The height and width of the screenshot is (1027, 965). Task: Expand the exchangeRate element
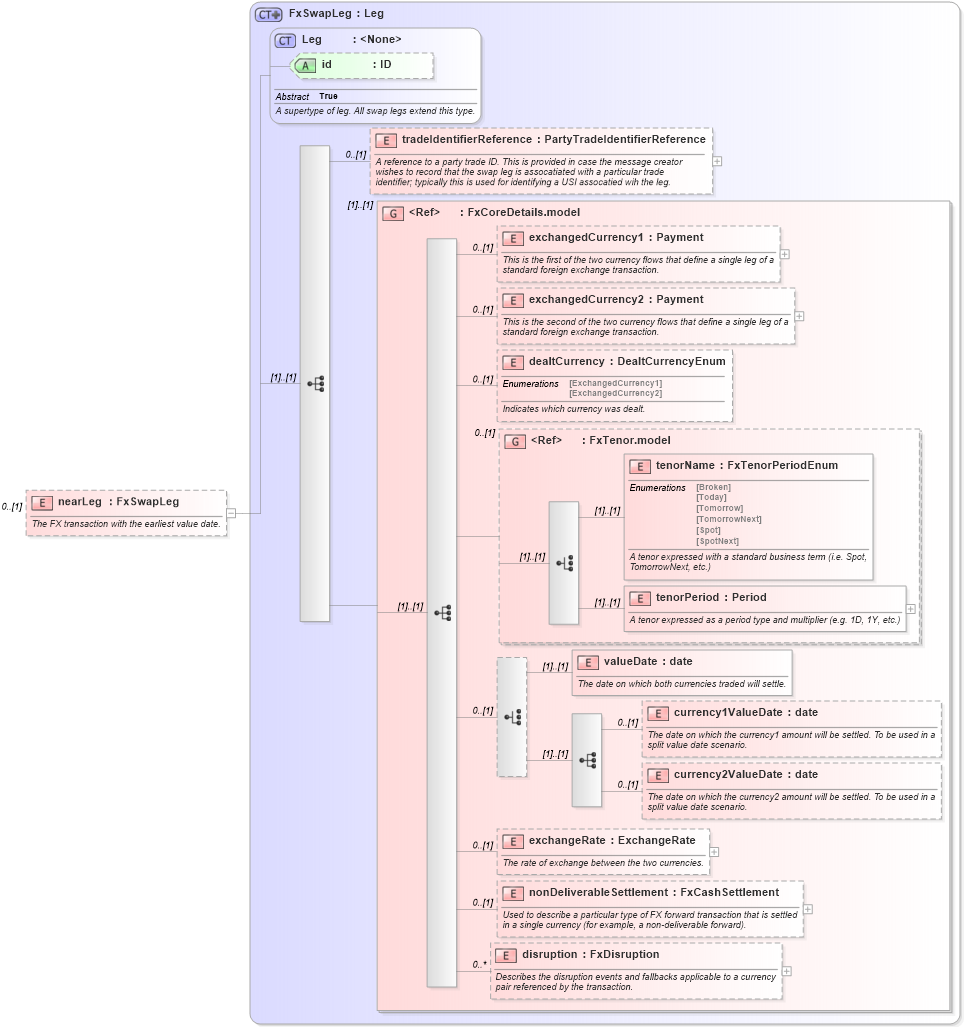click(714, 852)
